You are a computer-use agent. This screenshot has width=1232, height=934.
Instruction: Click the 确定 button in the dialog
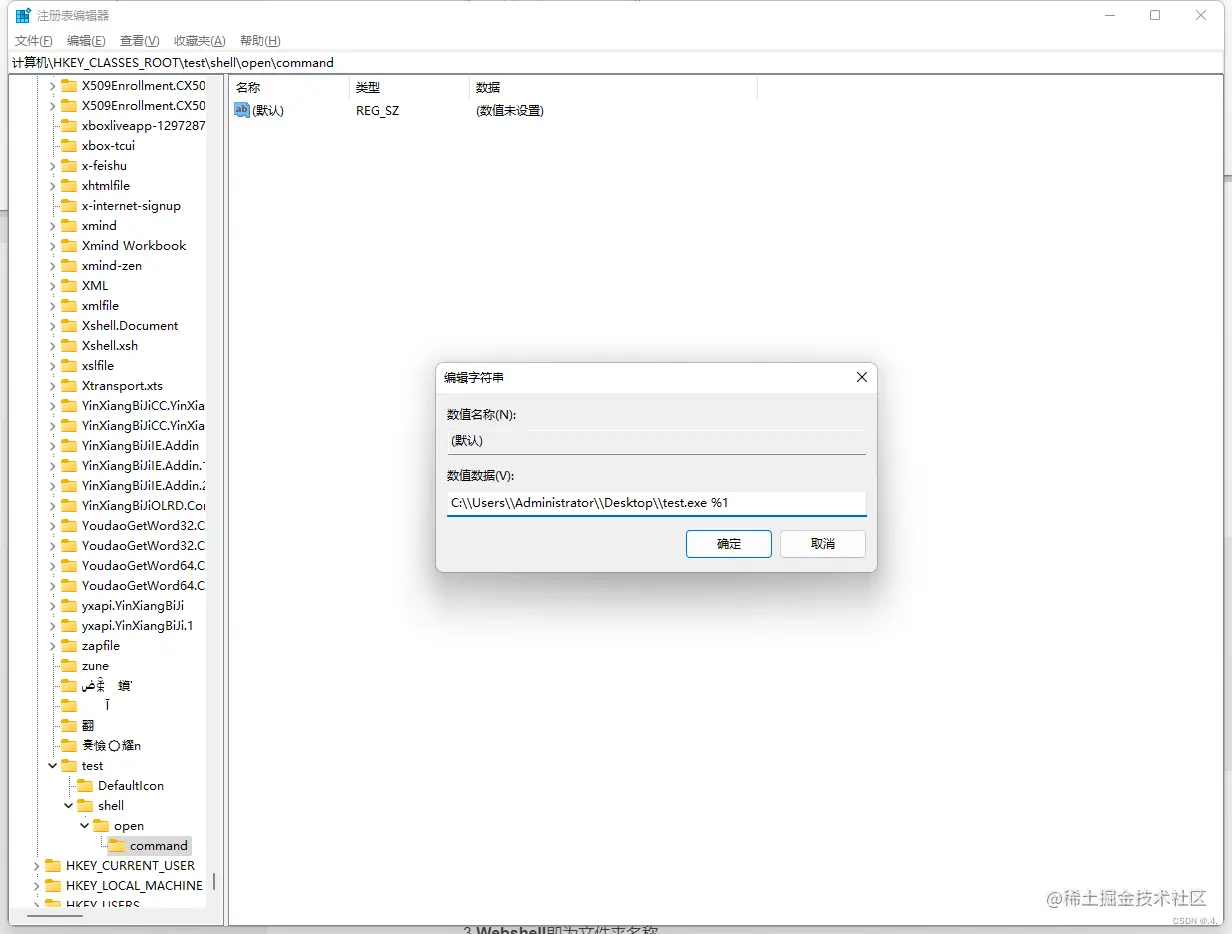[729, 544]
